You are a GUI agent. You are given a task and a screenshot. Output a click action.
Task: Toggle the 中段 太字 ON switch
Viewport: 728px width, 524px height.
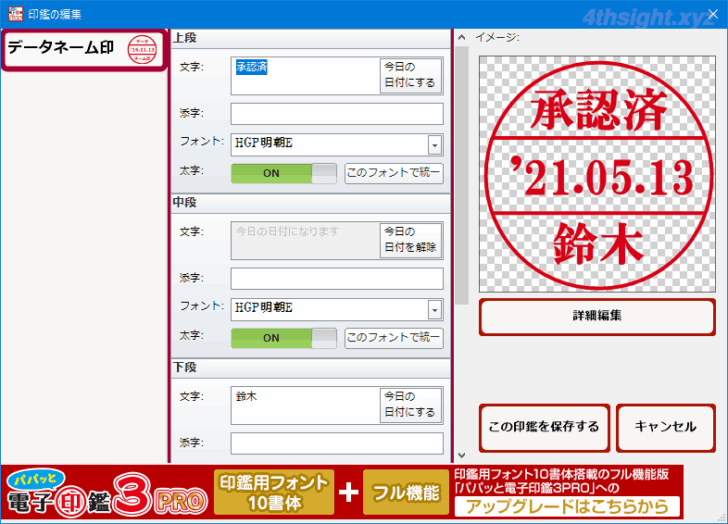(284, 338)
